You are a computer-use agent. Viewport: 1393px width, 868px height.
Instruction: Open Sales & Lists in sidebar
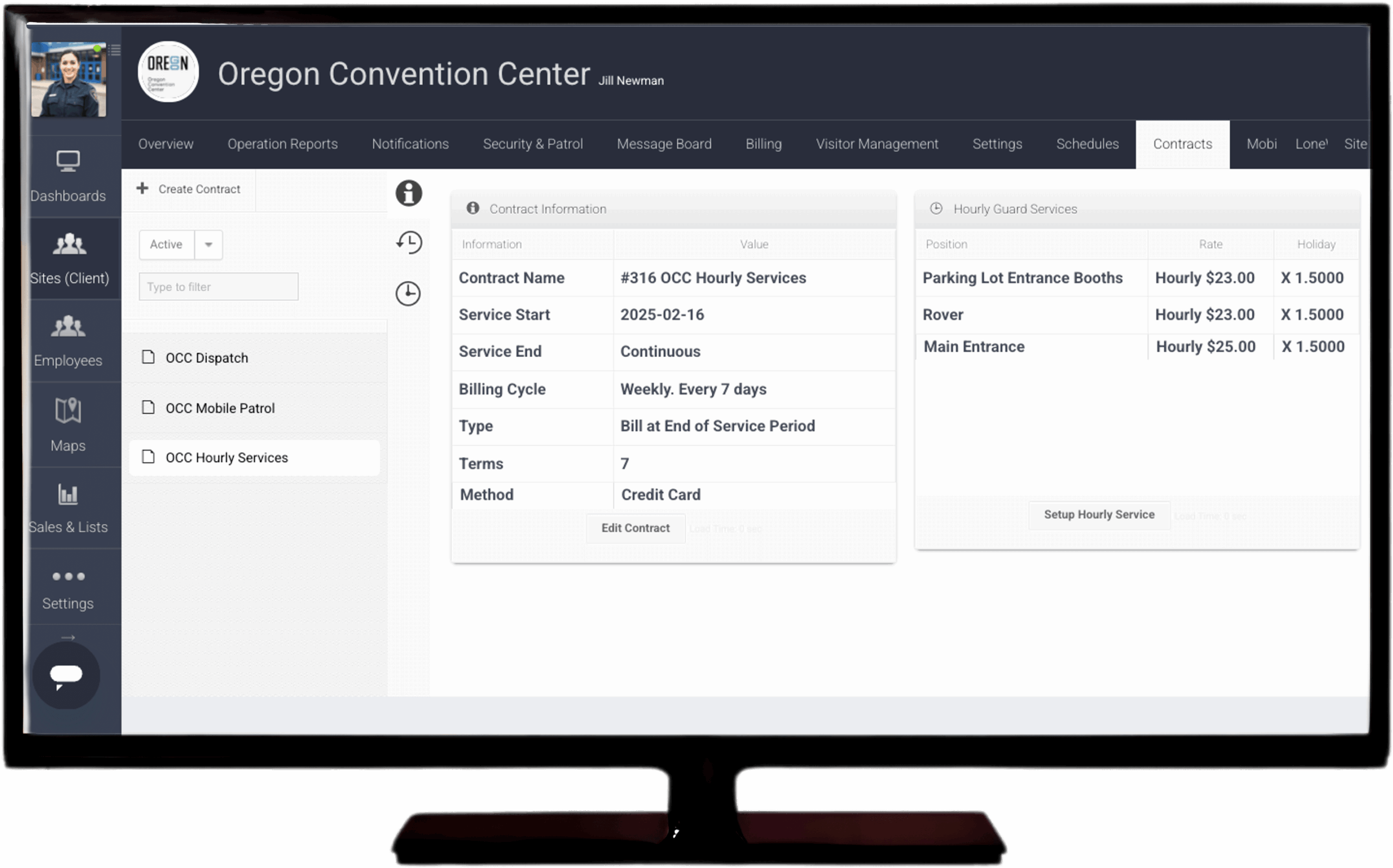point(69,509)
